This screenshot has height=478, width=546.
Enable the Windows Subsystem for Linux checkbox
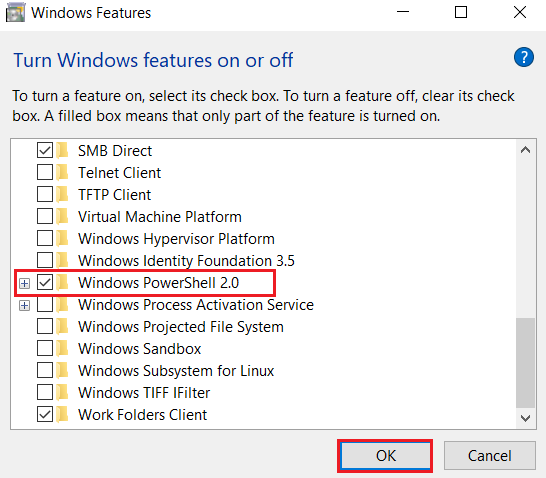coord(45,370)
